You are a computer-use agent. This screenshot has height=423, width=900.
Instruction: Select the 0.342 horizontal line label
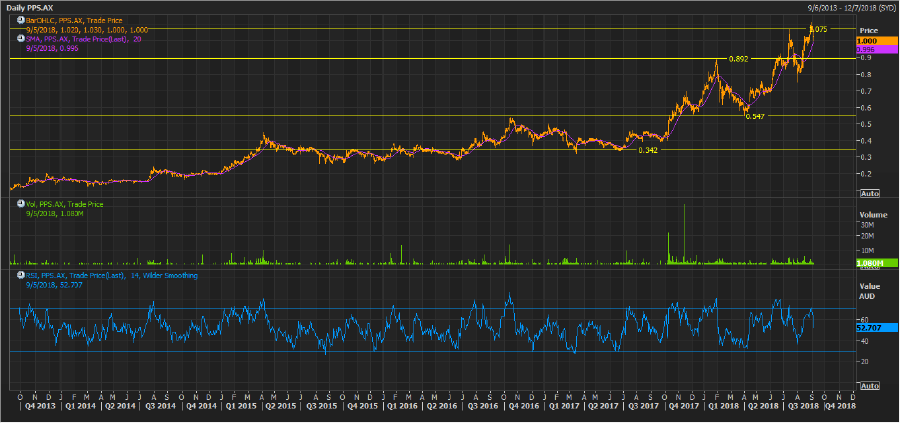tap(647, 150)
